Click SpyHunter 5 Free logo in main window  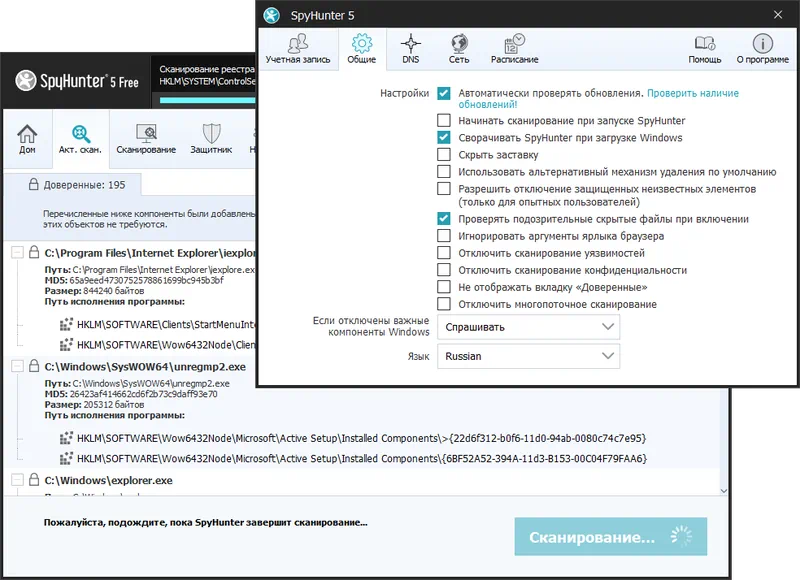tap(77, 81)
